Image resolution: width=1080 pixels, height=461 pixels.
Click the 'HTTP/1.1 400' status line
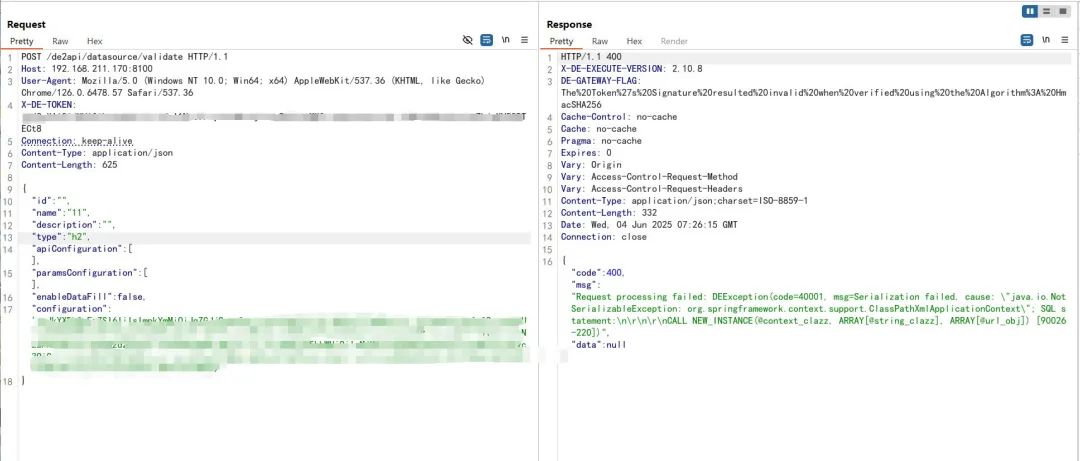592,57
